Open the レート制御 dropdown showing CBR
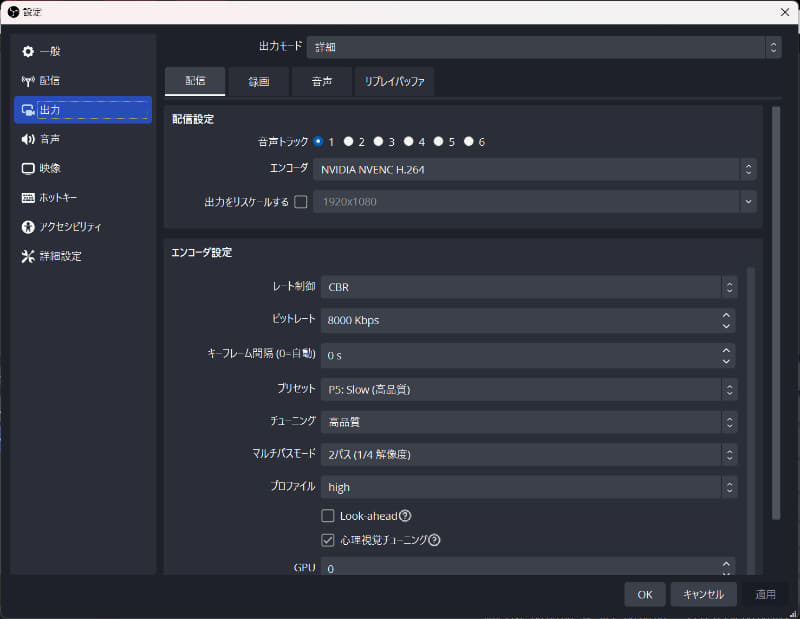800x619 pixels. click(x=530, y=286)
